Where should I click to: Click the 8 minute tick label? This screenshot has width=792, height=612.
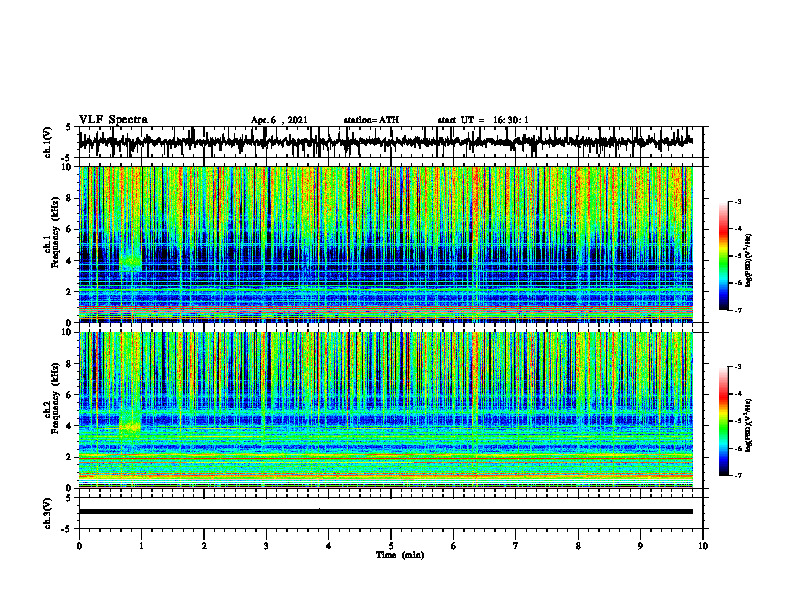(578, 546)
